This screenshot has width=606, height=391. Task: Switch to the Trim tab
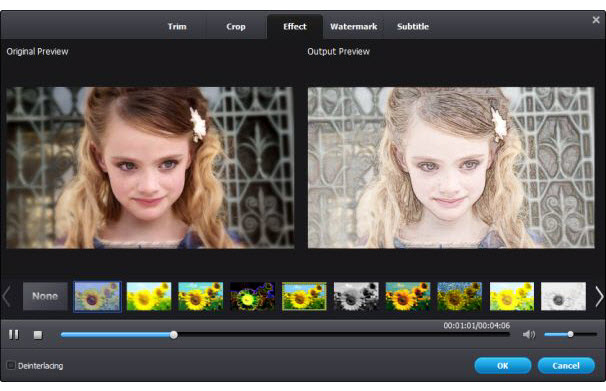click(177, 27)
